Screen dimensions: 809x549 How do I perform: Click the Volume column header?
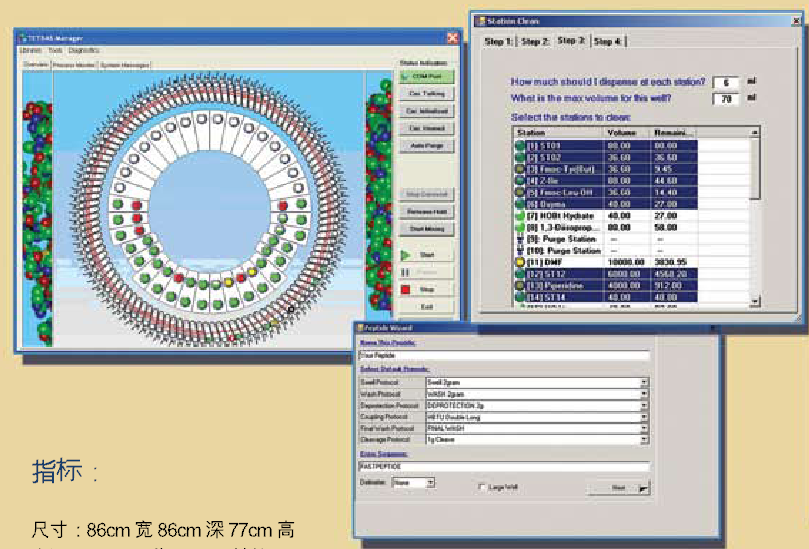tap(627, 133)
